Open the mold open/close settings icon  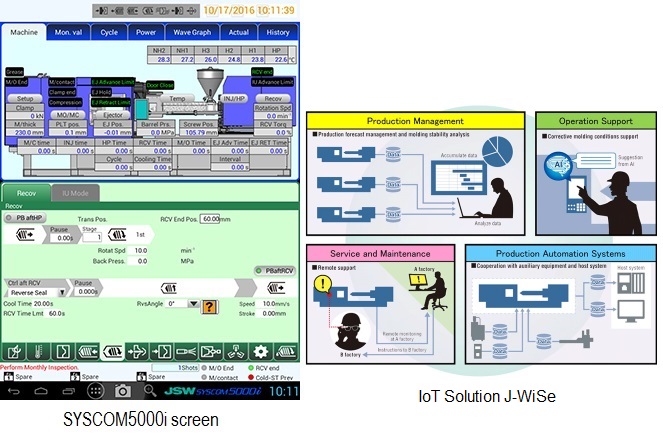[x=63, y=351]
